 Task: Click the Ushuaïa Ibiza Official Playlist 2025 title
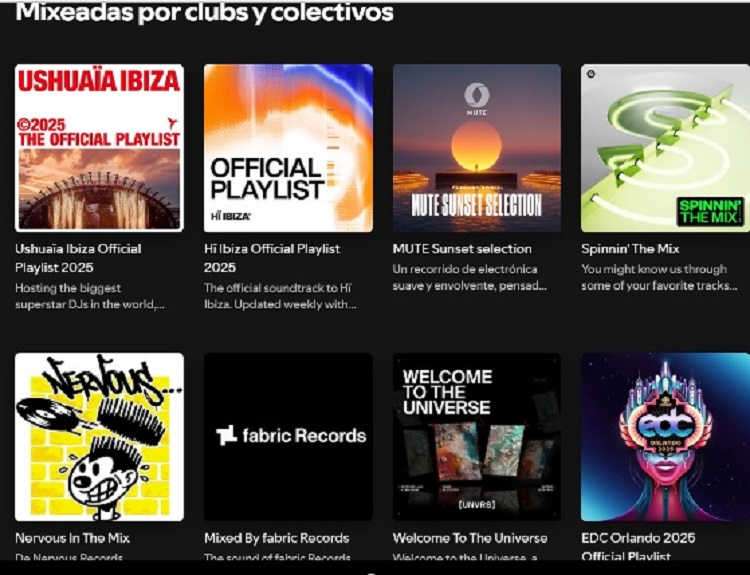coord(78,258)
